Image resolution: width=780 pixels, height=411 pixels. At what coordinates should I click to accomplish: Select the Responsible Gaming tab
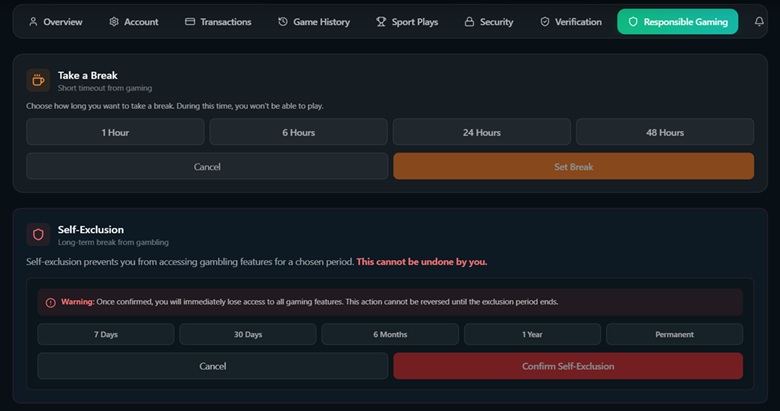[x=677, y=22]
